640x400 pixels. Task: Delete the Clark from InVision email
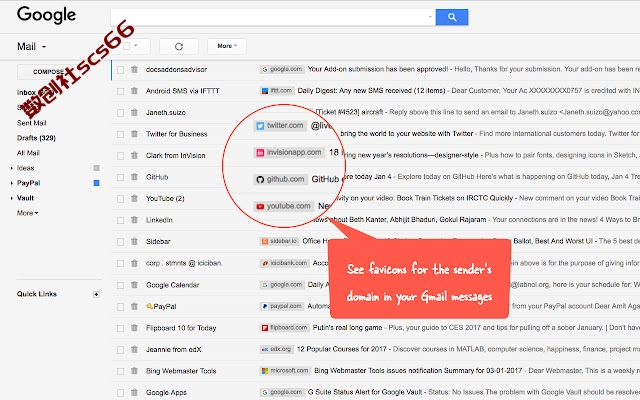134,156
